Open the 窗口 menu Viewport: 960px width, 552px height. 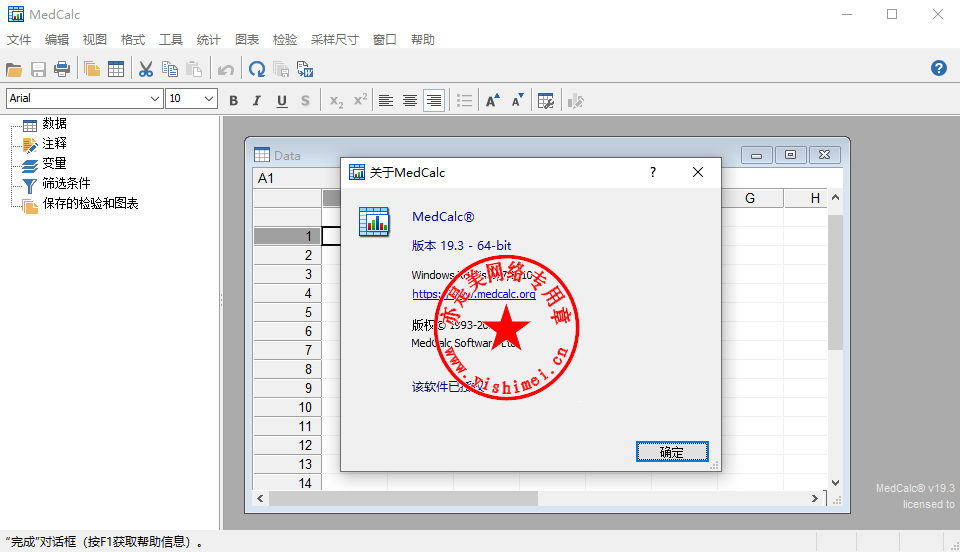384,40
